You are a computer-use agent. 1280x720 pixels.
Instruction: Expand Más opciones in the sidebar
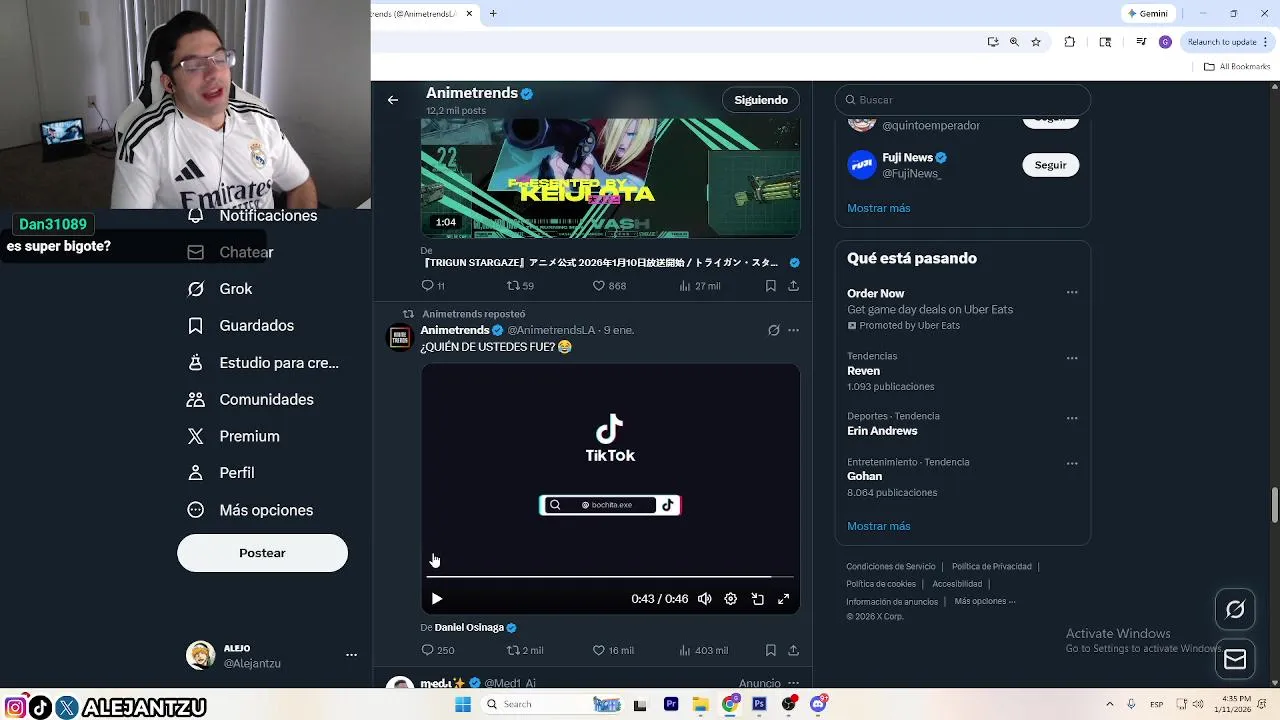point(251,510)
